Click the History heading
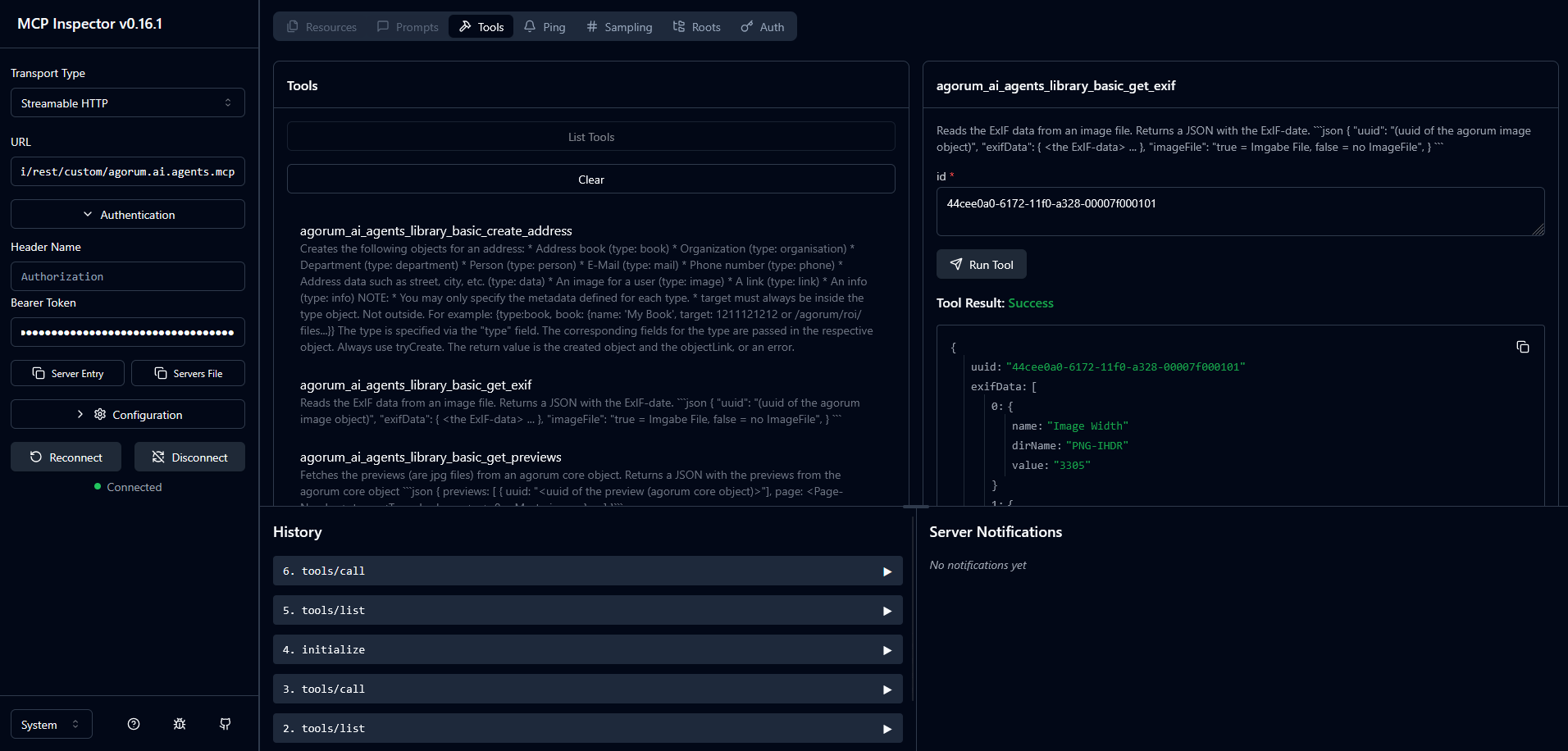This screenshot has width=1568, height=751. [298, 532]
